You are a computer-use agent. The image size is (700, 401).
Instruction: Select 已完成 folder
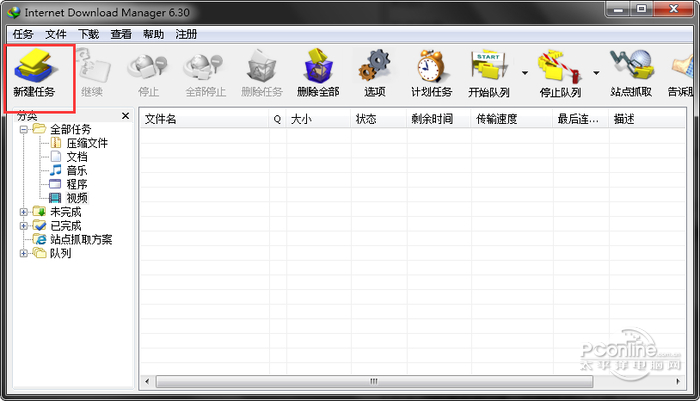65,226
